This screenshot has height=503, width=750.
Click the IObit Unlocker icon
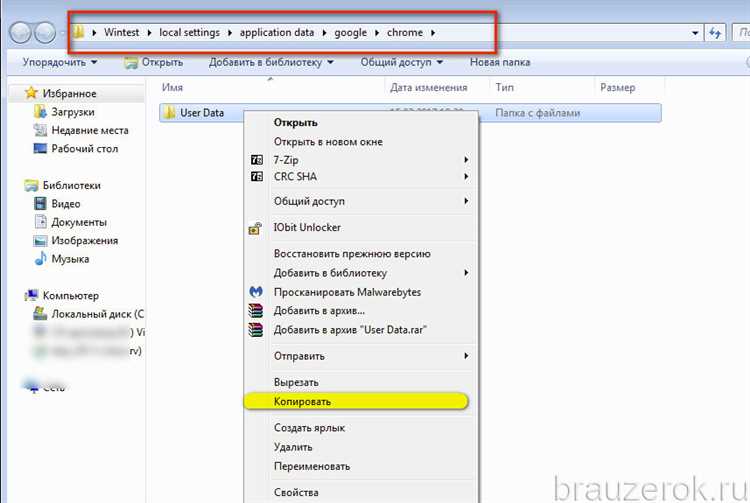click(255, 228)
